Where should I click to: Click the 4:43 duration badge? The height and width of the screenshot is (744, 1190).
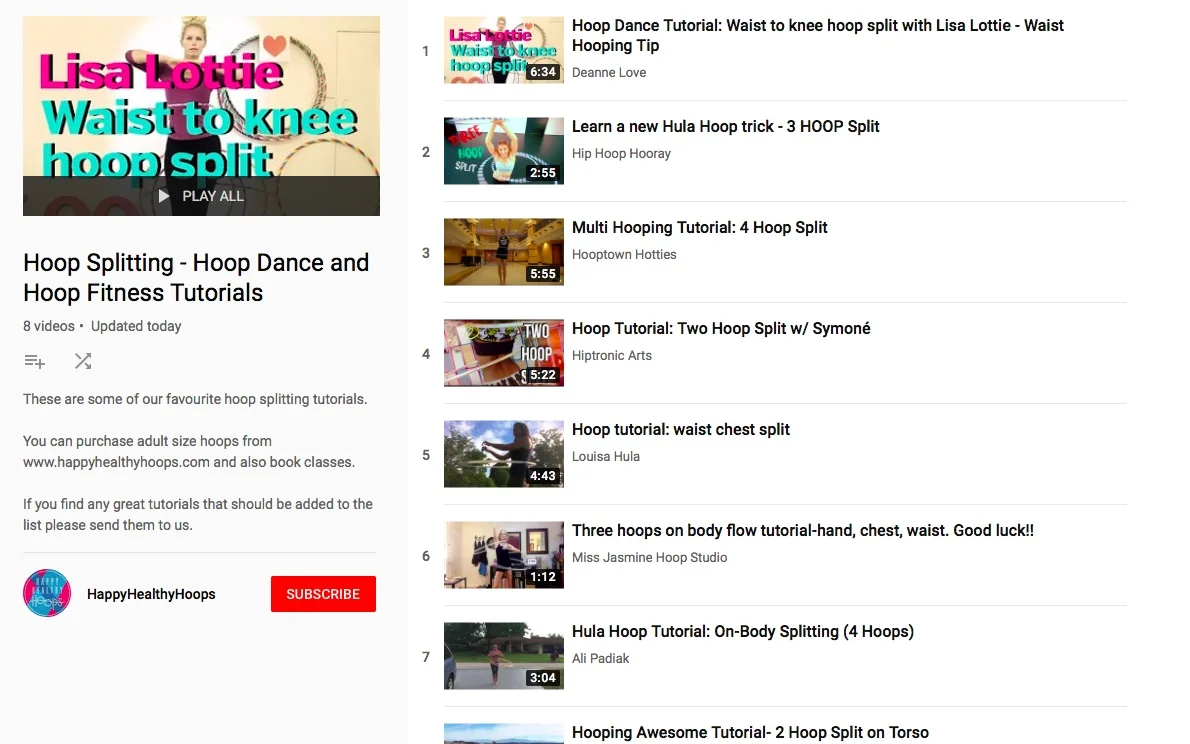[543, 476]
